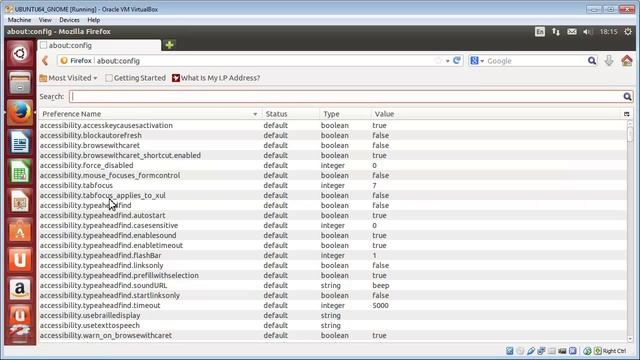Open Ubuntu Software Center icon
The image size is (640, 360).
20,230
